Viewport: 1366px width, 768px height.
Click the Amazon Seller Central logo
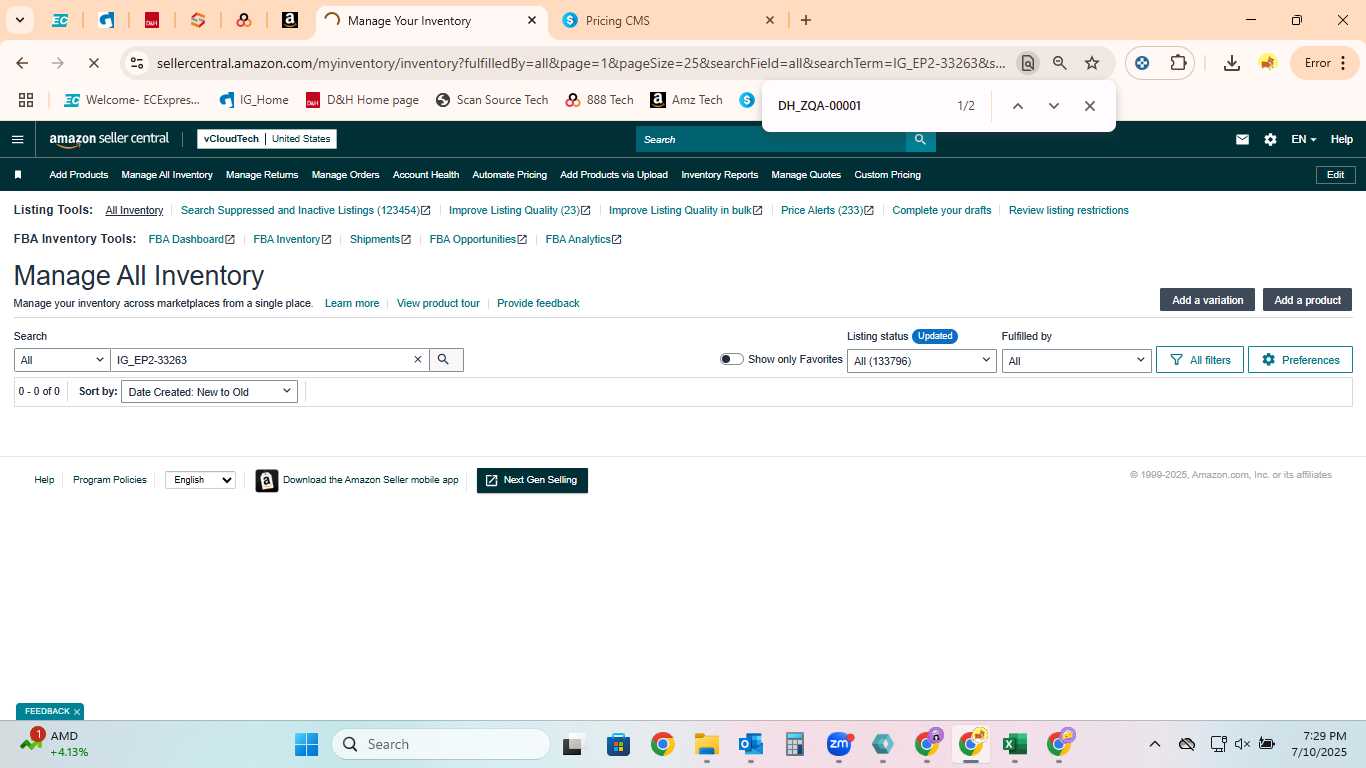110,139
